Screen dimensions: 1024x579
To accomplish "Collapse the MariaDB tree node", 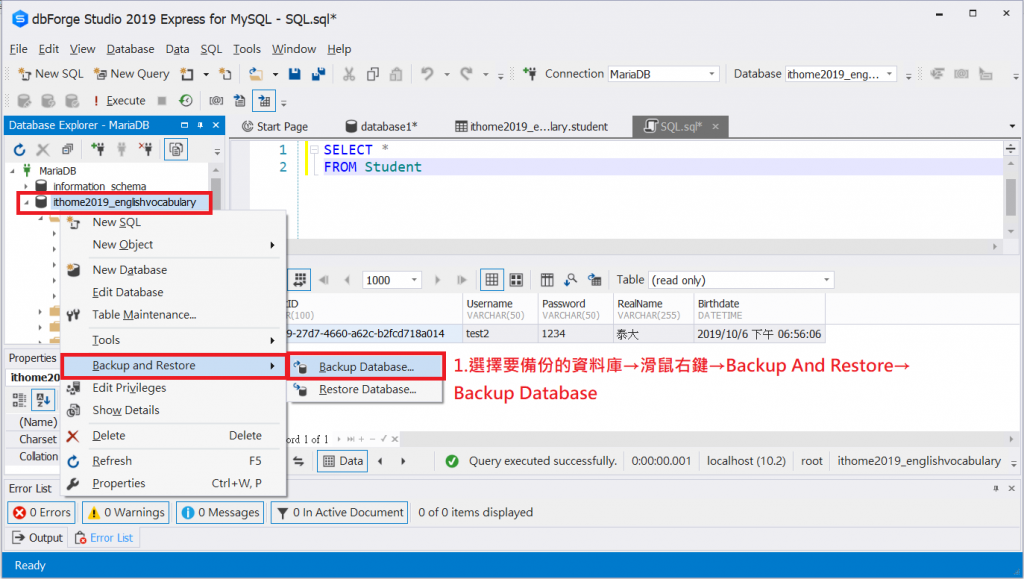I will point(12,171).
